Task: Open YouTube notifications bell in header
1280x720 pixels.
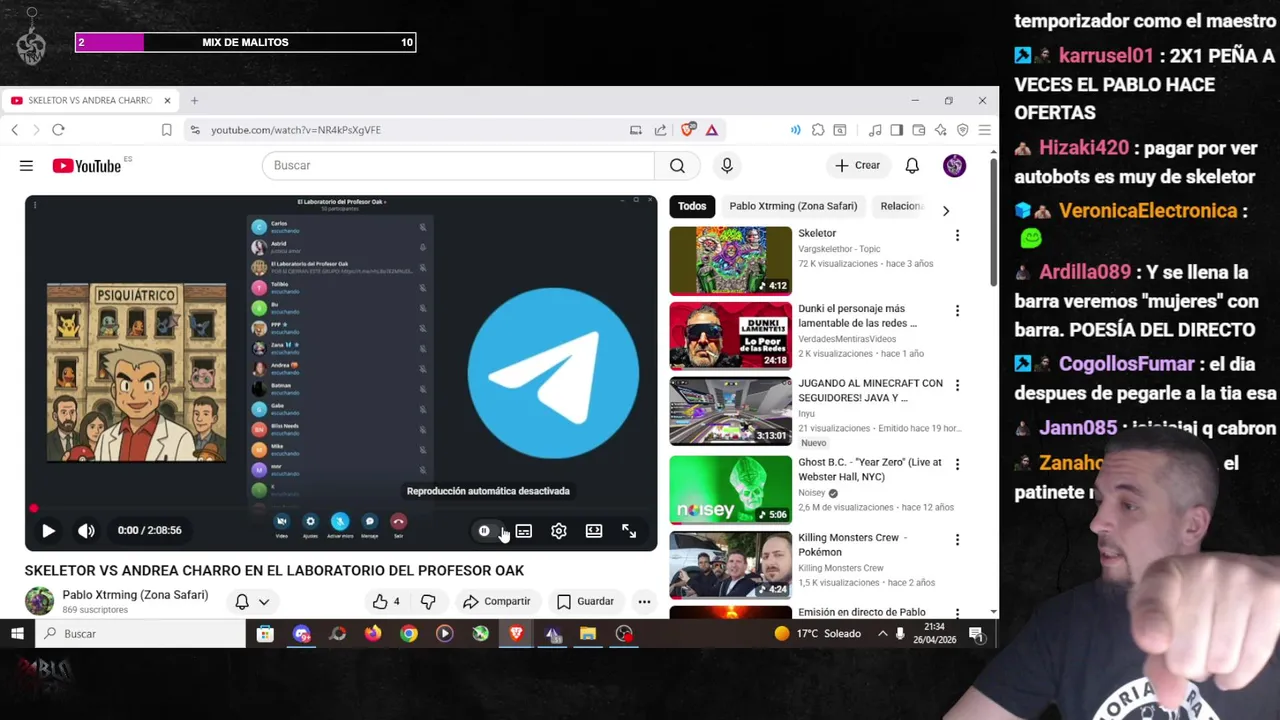Action: [x=912, y=166]
